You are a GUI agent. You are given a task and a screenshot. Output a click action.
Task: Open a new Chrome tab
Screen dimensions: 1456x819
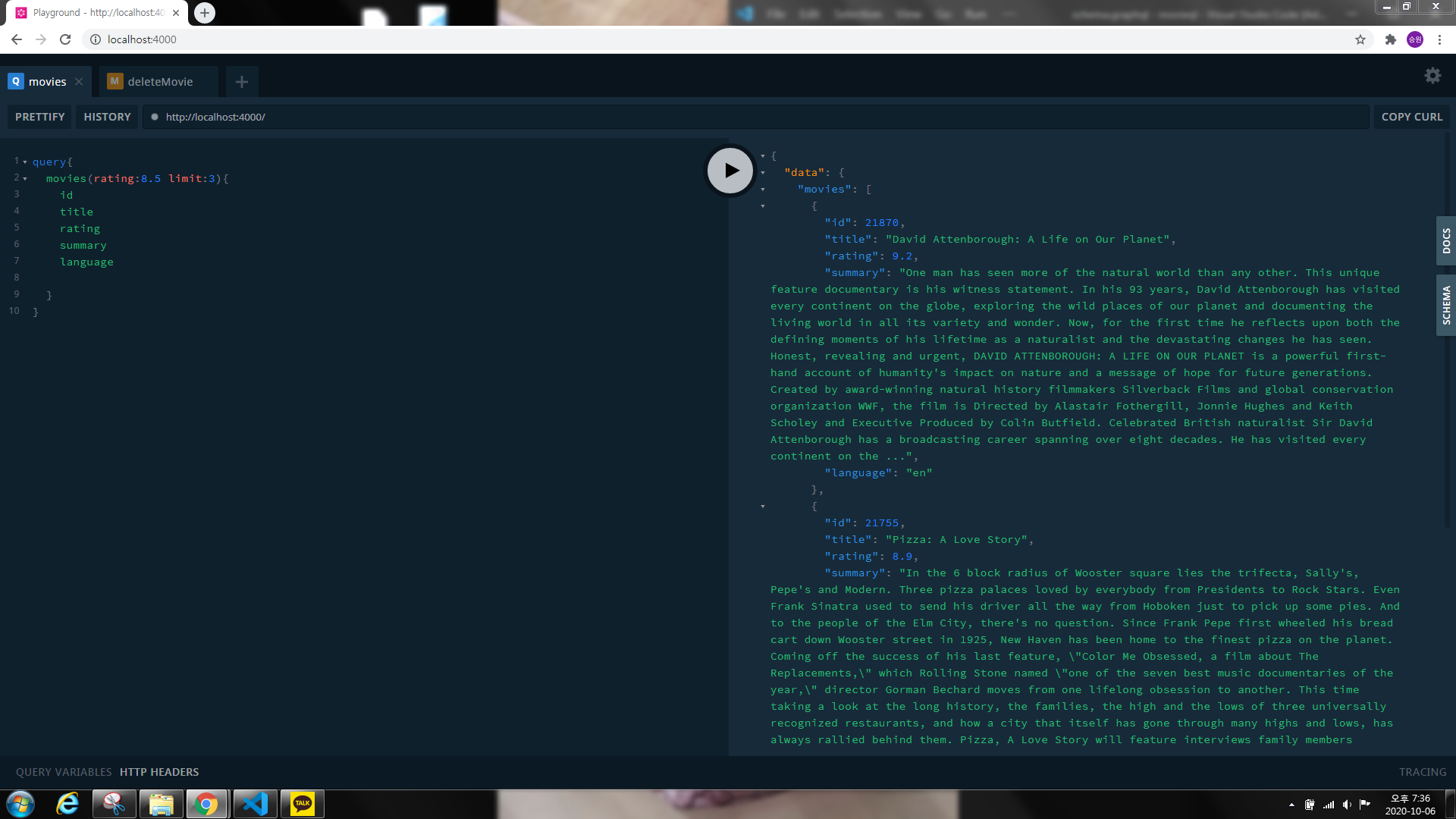click(205, 13)
